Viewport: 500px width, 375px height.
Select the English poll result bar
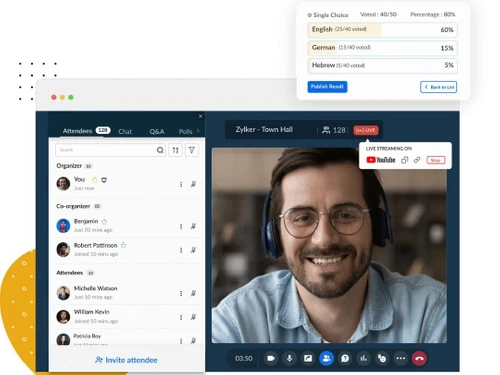382,30
